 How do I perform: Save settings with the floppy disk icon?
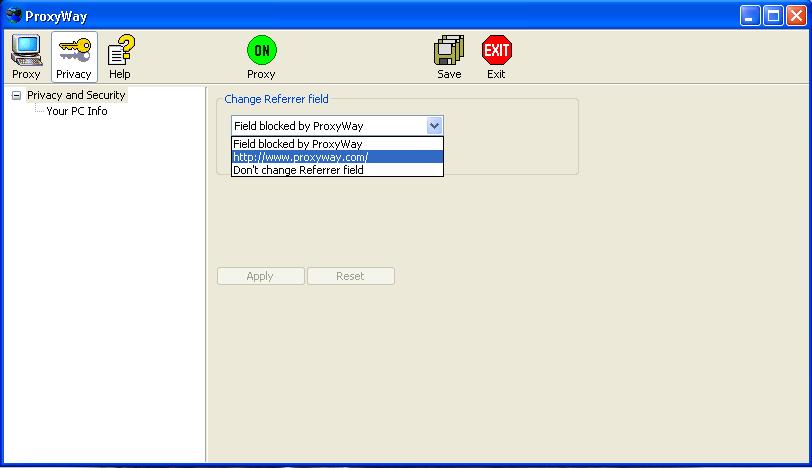pyautogui.click(x=449, y=57)
